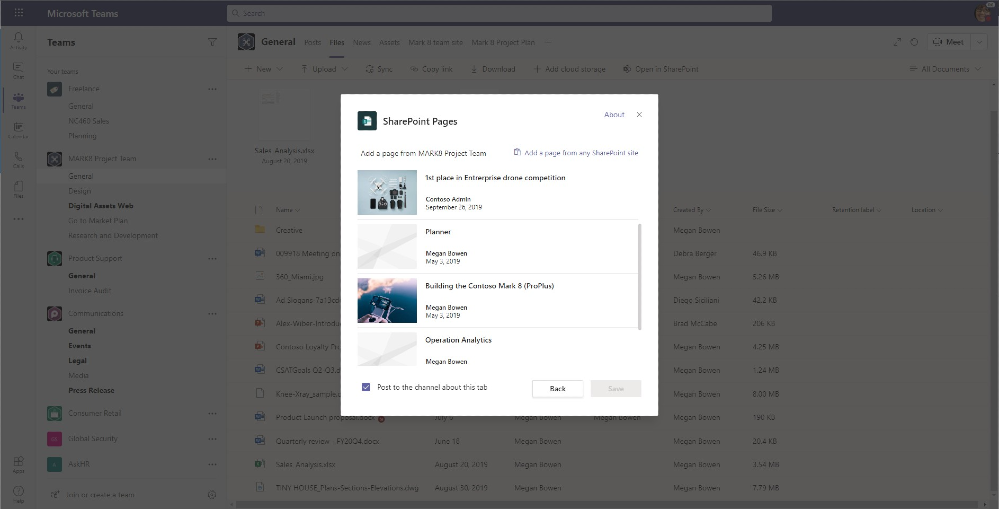The height and width of the screenshot is (509, 999).
Task: Open more options for Product Support team
Action: tap(212, 259)
